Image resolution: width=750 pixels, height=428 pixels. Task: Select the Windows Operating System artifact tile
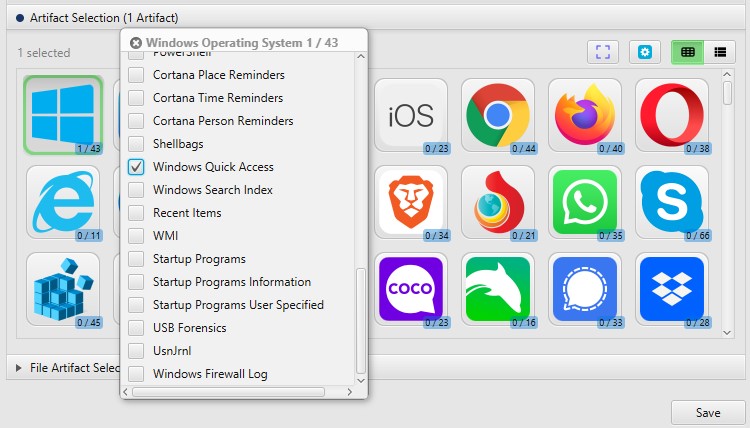(63, 115)
